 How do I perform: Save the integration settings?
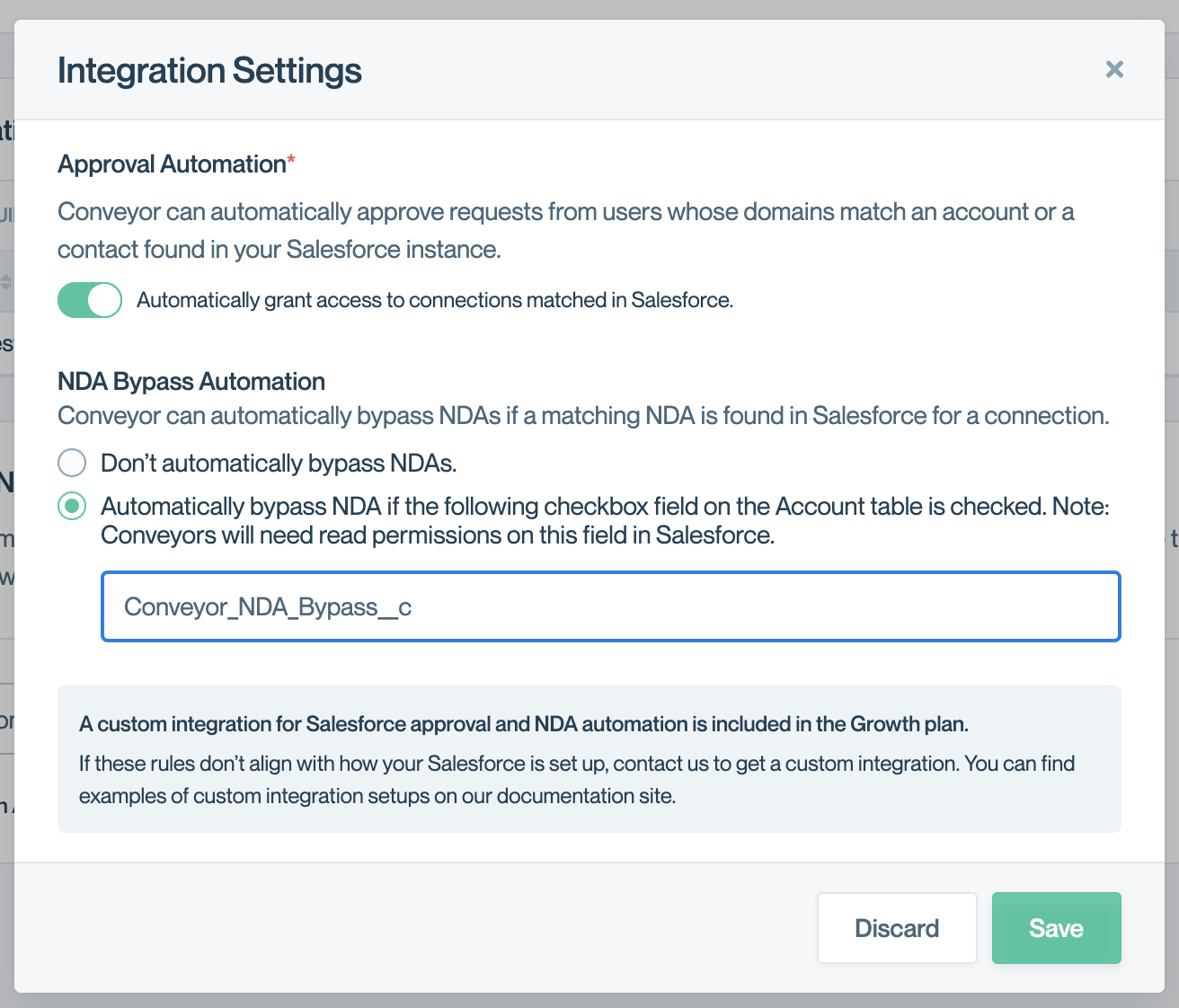pyautogui.click(x=1056, y=928)
